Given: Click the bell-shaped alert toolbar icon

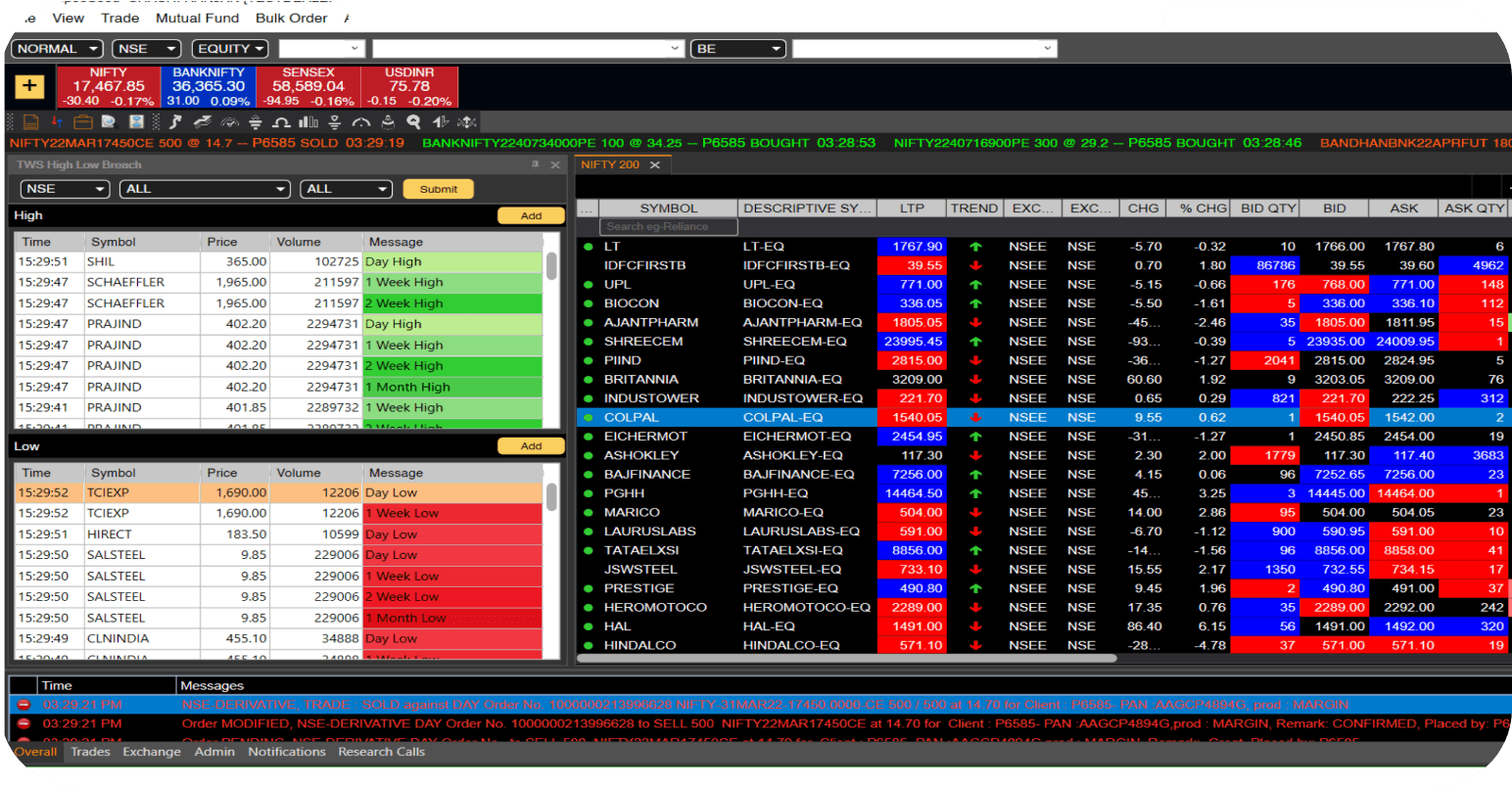Looking at the screenshot, I should click(388, 121).
